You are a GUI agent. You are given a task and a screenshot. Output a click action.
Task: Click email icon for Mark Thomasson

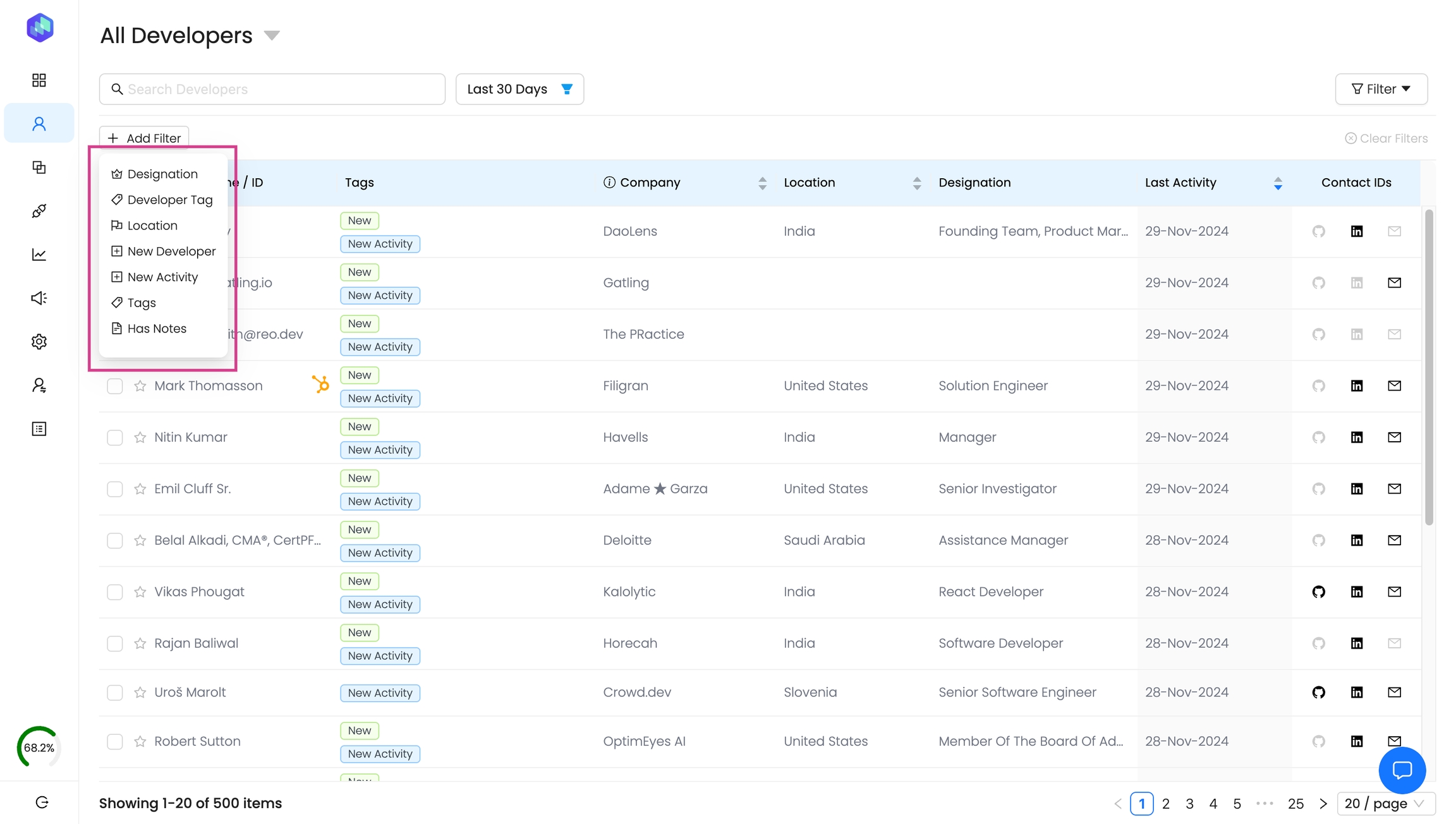click(1394, 385)
